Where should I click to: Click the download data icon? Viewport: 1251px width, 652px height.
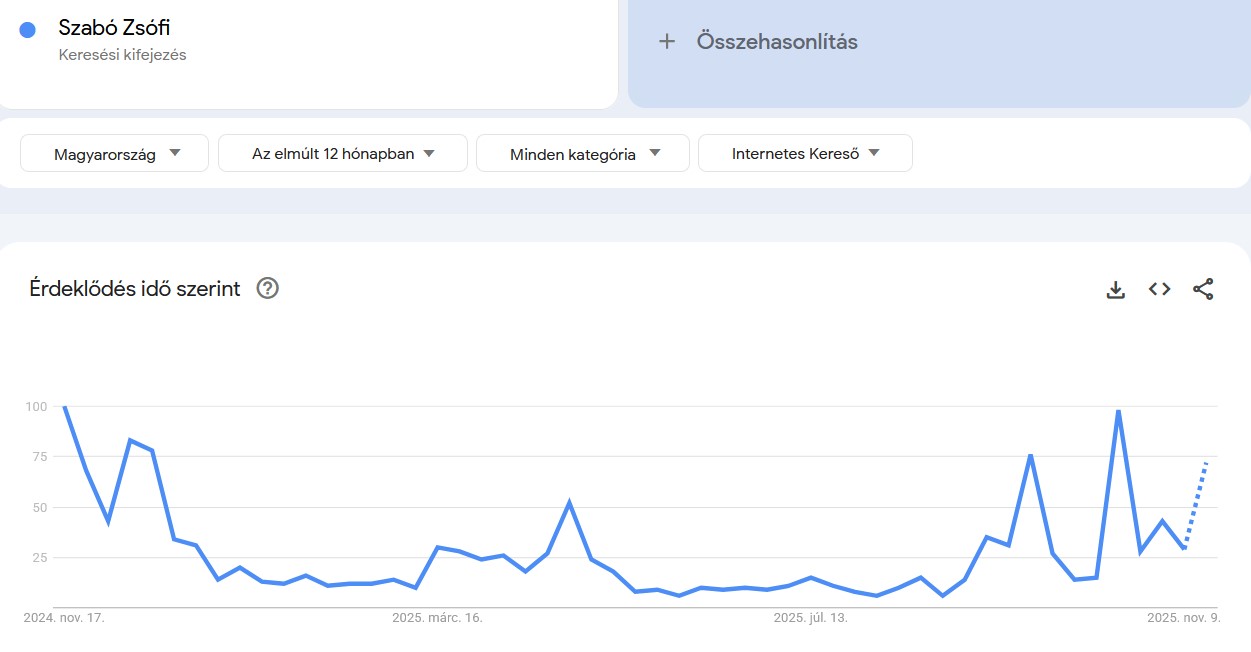[1115, 288]
